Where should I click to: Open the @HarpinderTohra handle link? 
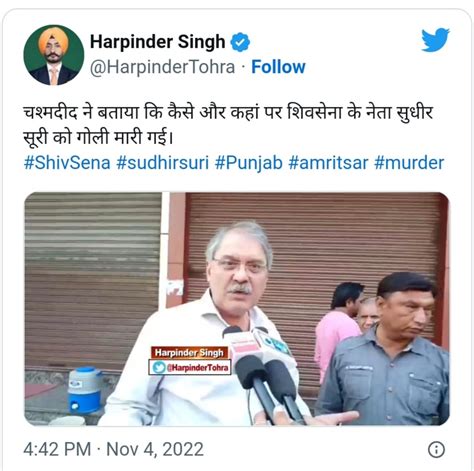coord(162,67)
